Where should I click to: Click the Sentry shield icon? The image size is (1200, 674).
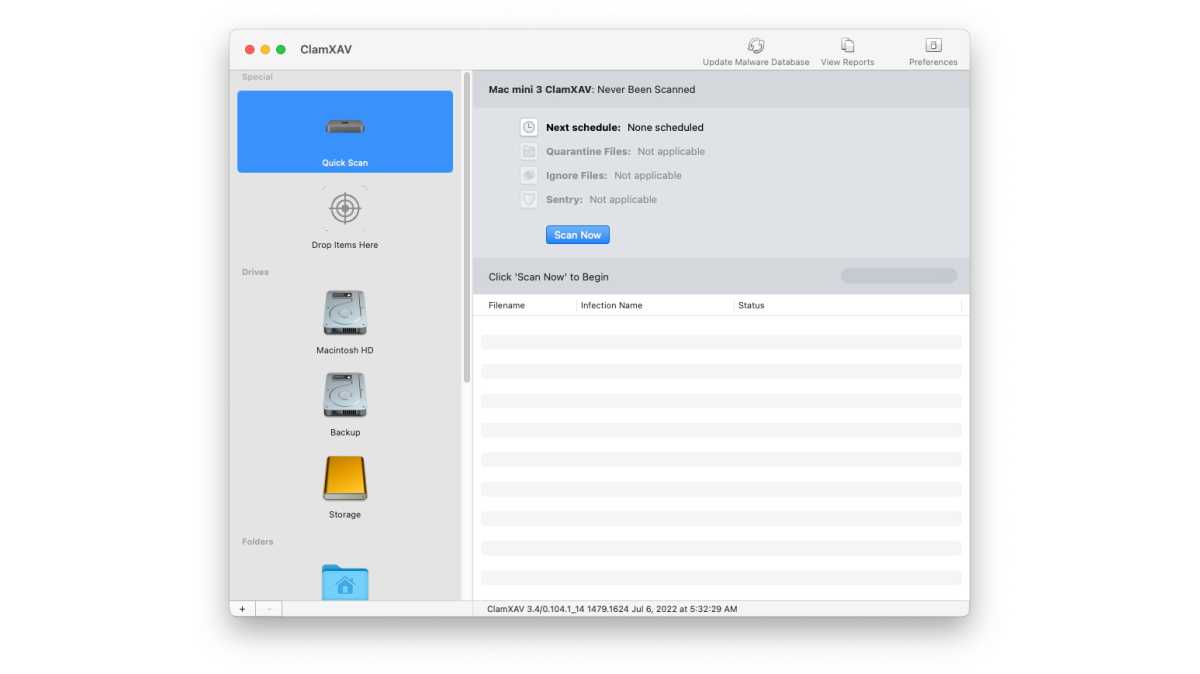click(x=529, y=199)
